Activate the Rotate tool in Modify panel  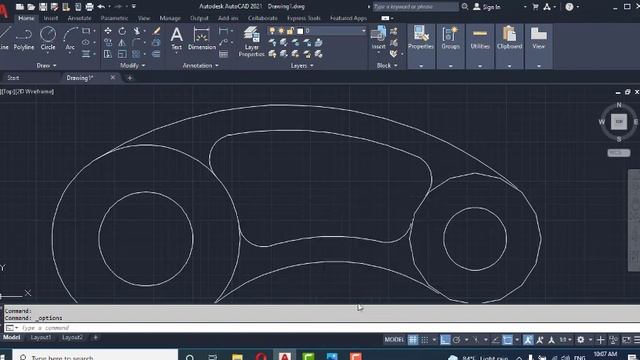click(x=122, y=31)
